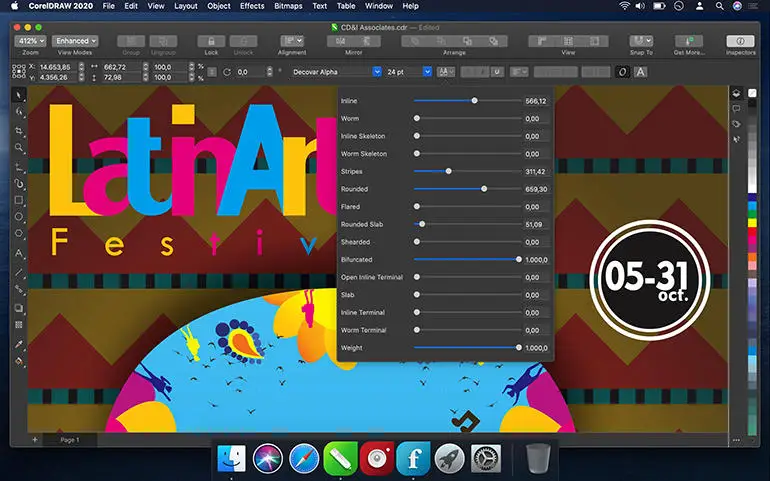Select the Crop tool
The image size is (770, 481).
coord(19,131)
